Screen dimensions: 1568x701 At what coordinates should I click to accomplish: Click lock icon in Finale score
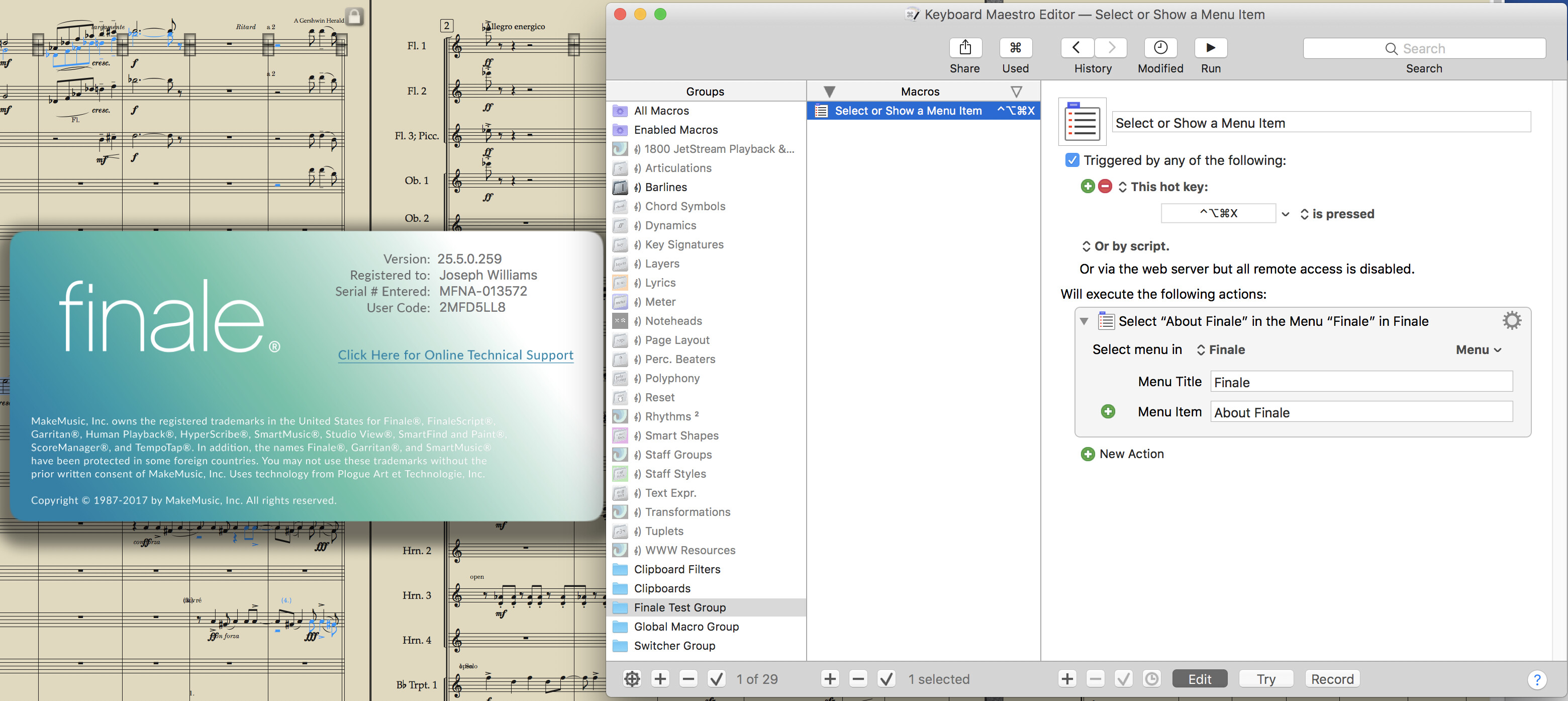tap(354, 16)
